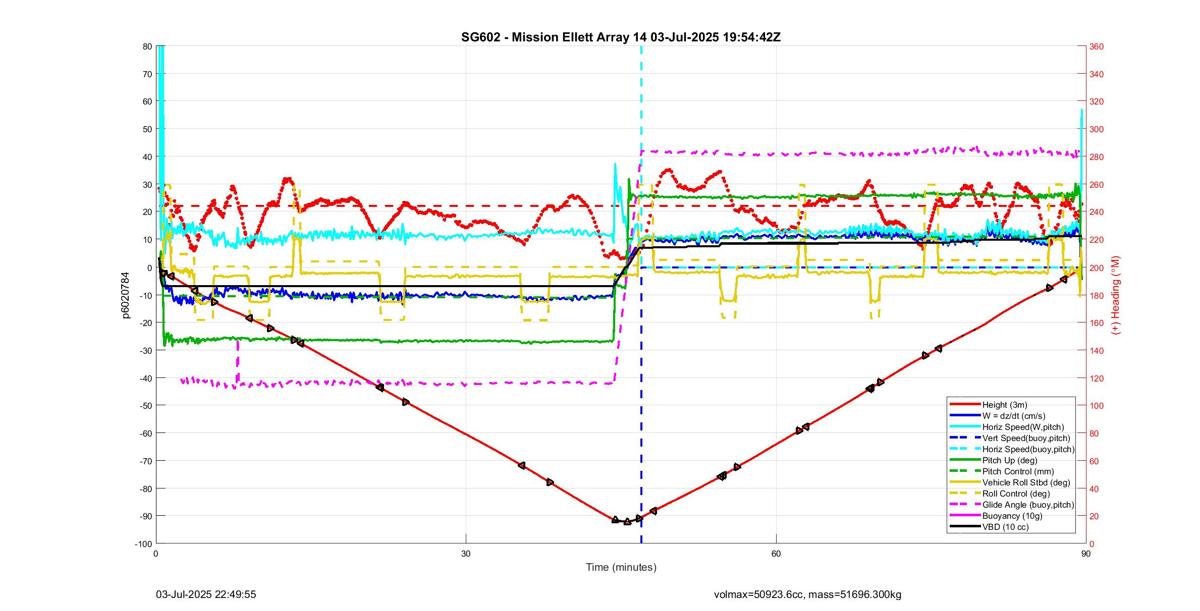Click the '320' tick on the heading axis
The height and width of the screenshot is (611, 1200).
pyautogui.click(x=1097, y=101)
